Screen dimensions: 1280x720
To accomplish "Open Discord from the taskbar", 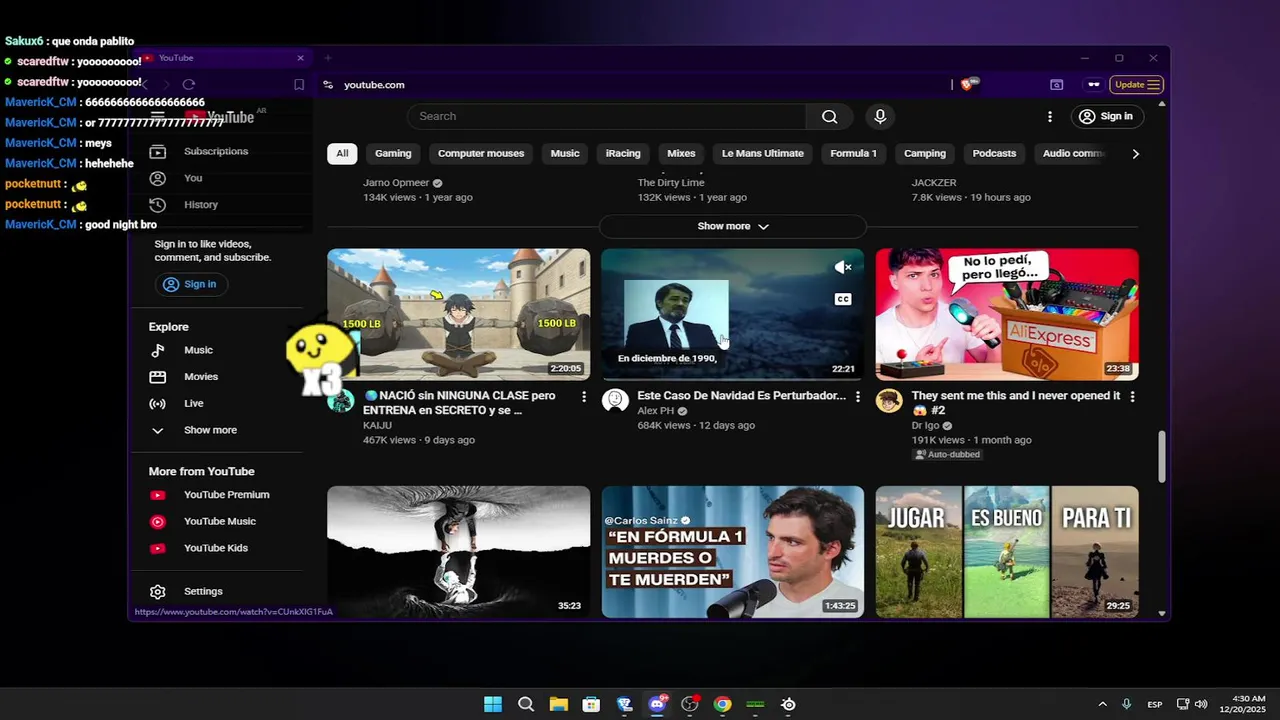I will pyautogui.click(x=657, y=704).
